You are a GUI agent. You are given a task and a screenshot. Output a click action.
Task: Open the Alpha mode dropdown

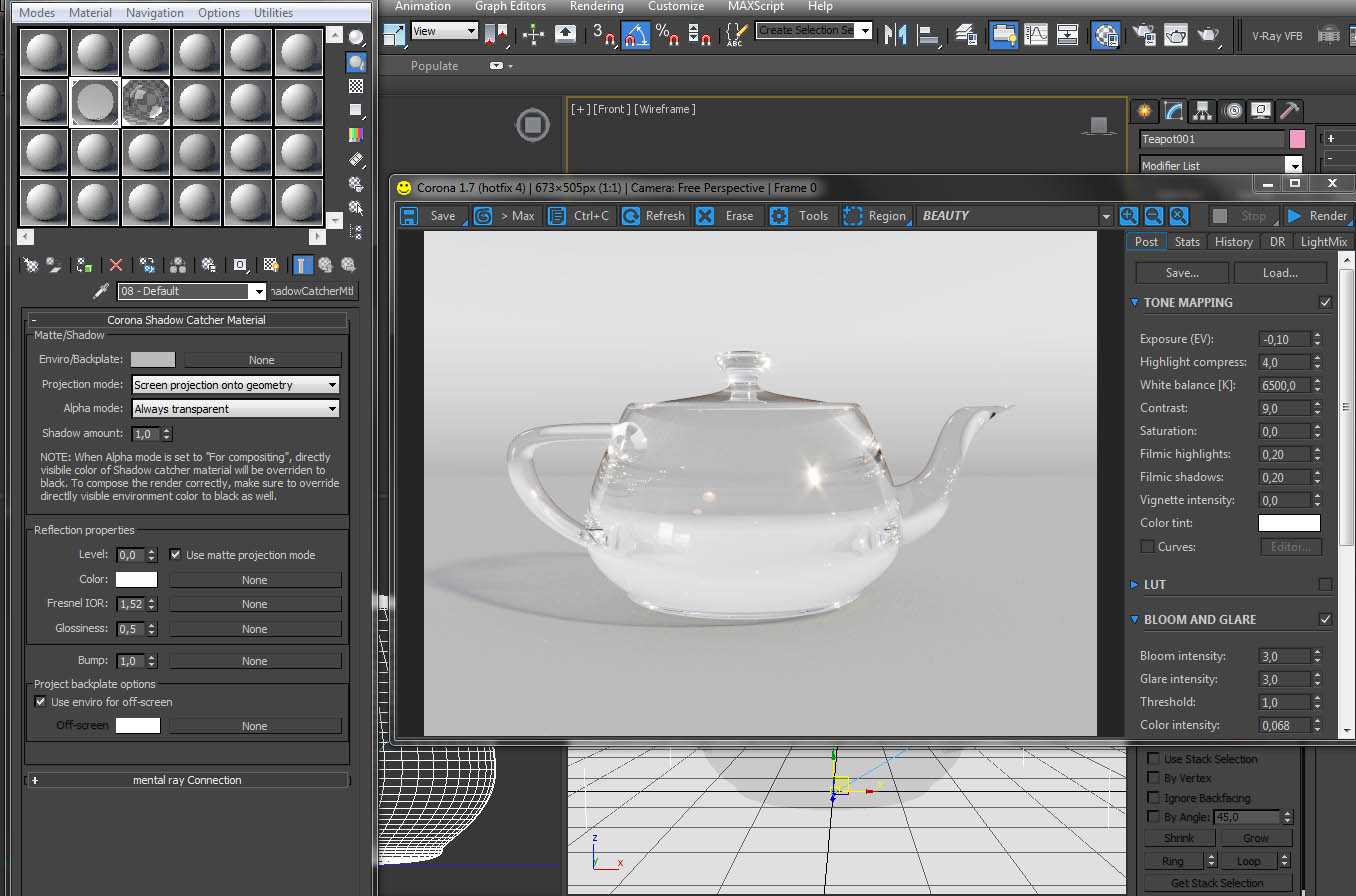[x=235, y=409]
